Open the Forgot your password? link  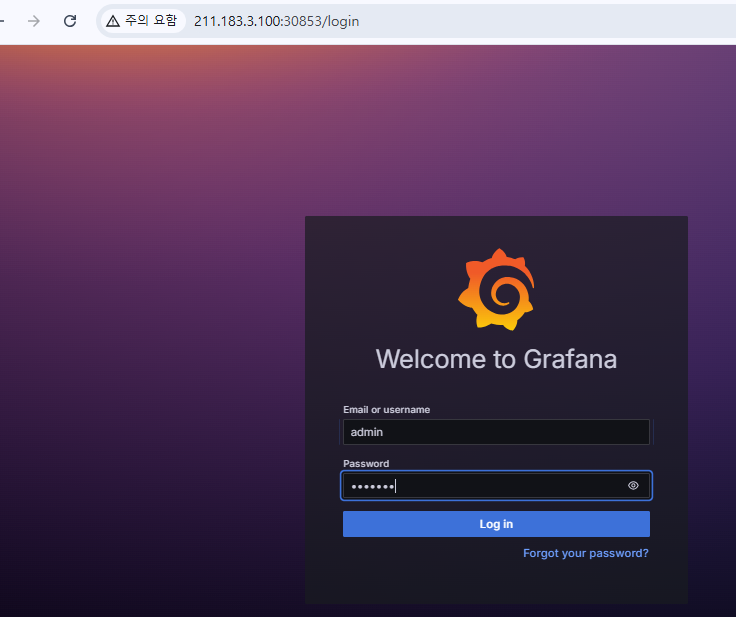585,553
